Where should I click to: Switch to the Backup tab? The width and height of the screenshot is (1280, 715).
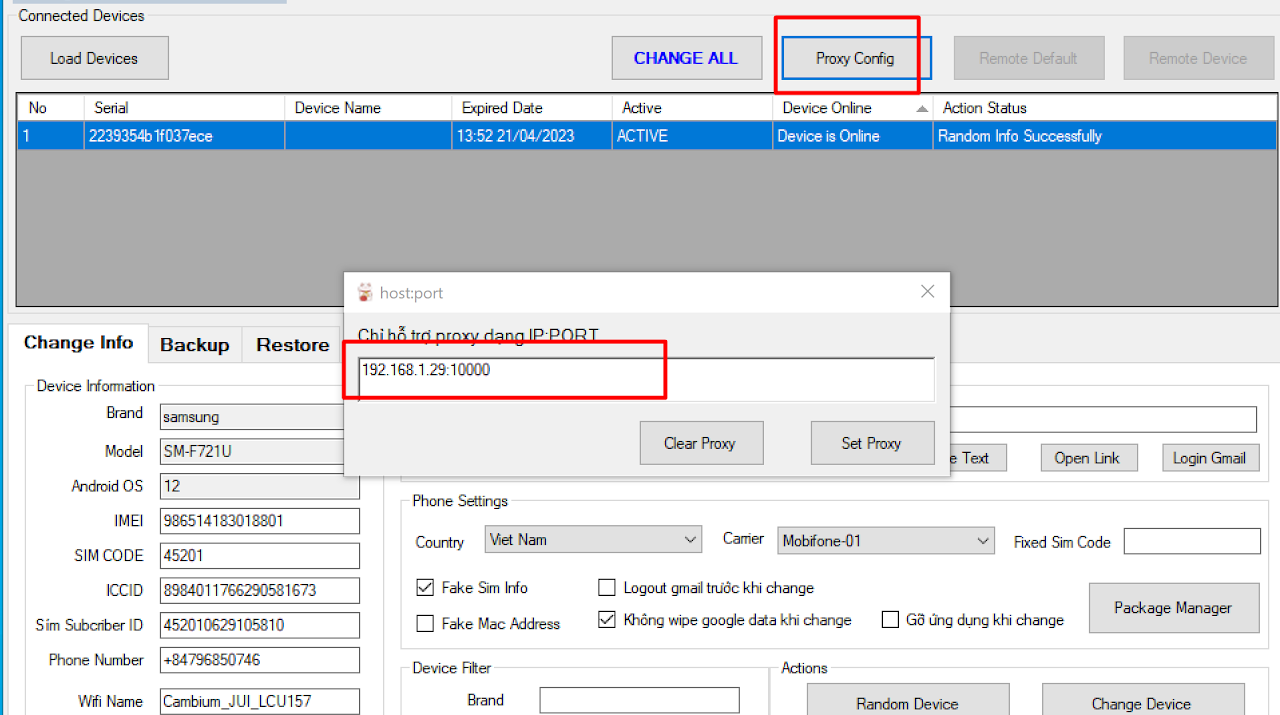click(x=194, y=345)
